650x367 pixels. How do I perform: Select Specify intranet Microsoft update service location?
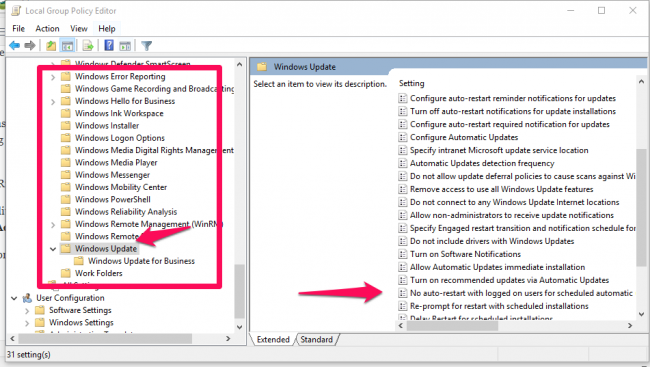tap(499, 150)
